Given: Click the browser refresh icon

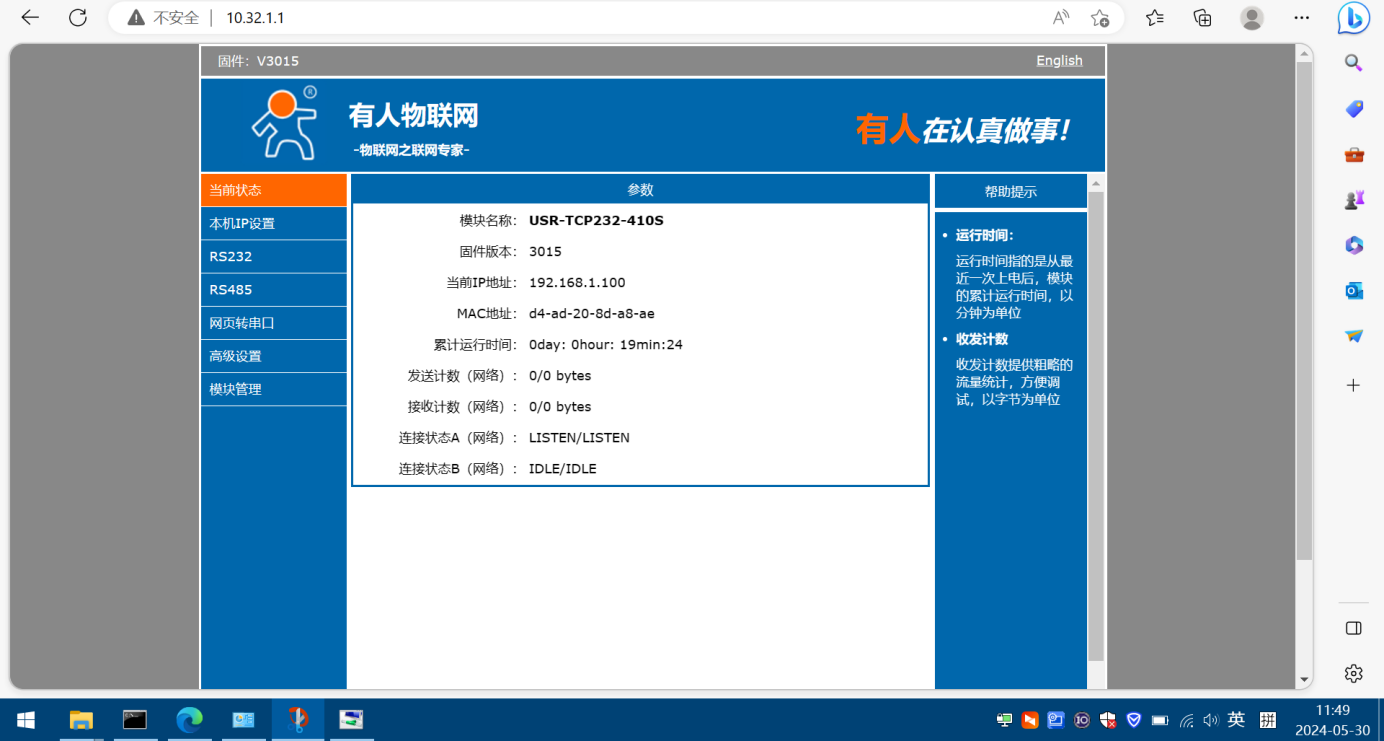Looking at the screenshot, I should pyautogui.click(x=78, y=18).
